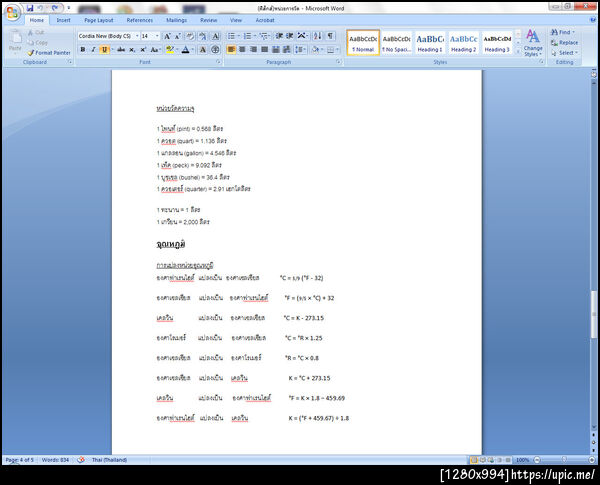Switch to the Insert tab

coord(63,20)
